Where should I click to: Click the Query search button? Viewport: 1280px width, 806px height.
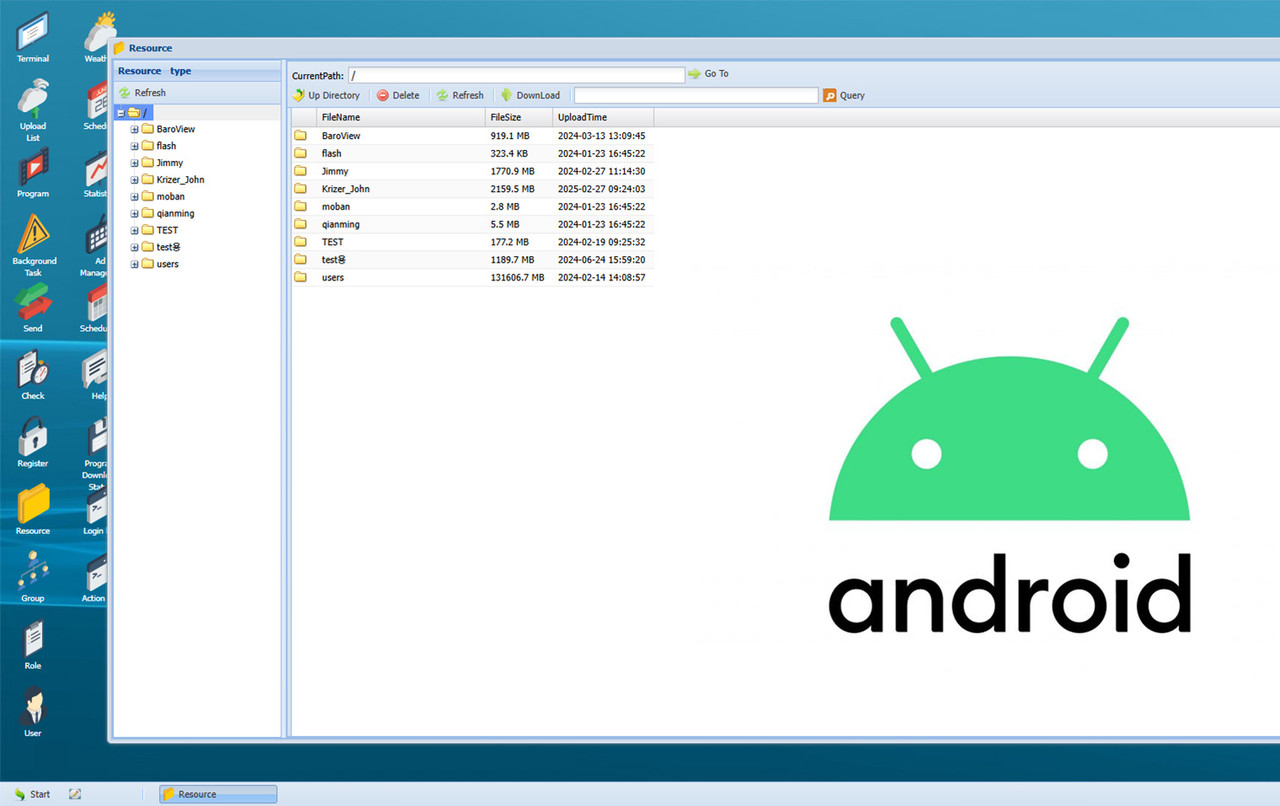pos(844,95)
